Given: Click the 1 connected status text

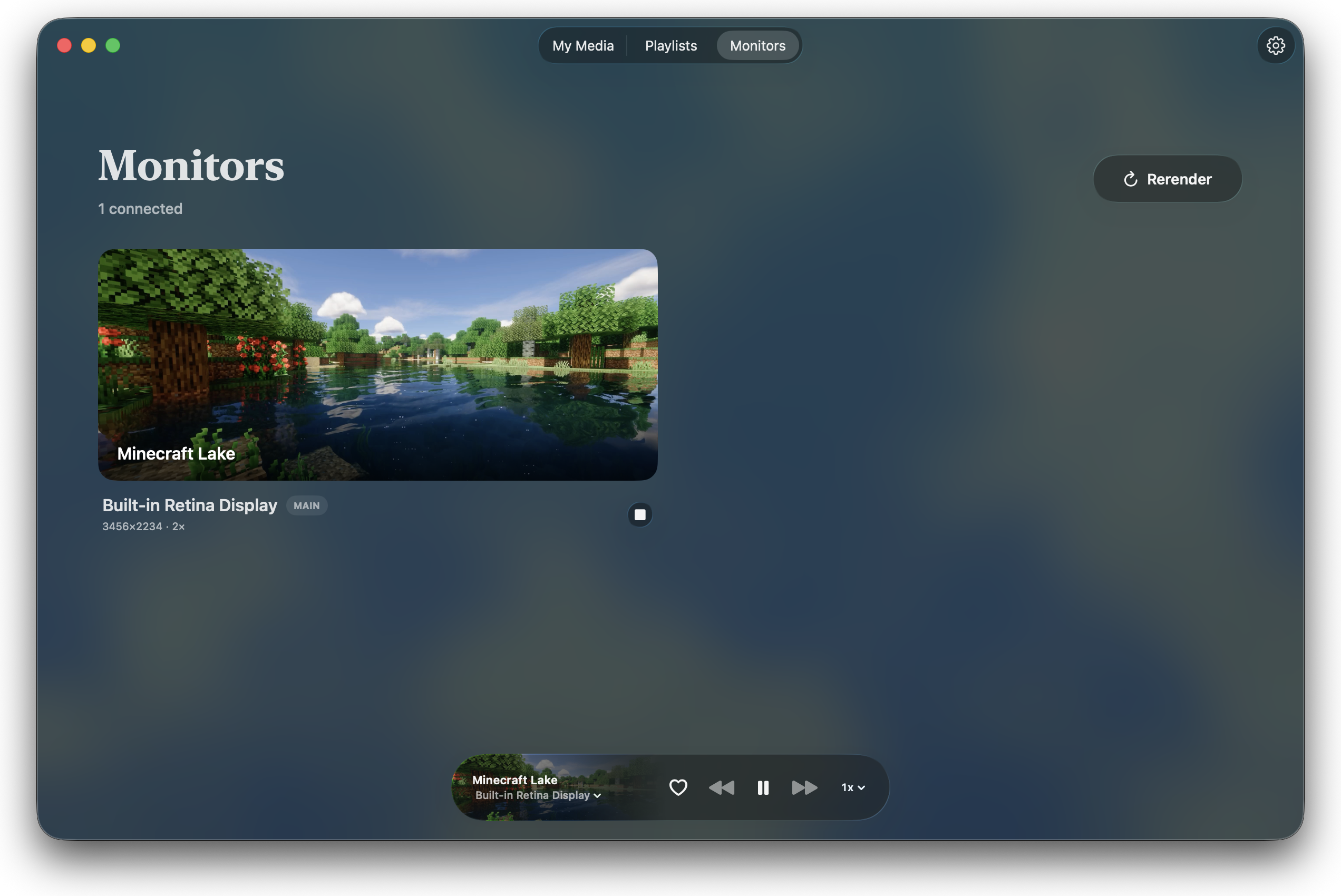Looking at the screenshot, I should (x=140, y=209).
